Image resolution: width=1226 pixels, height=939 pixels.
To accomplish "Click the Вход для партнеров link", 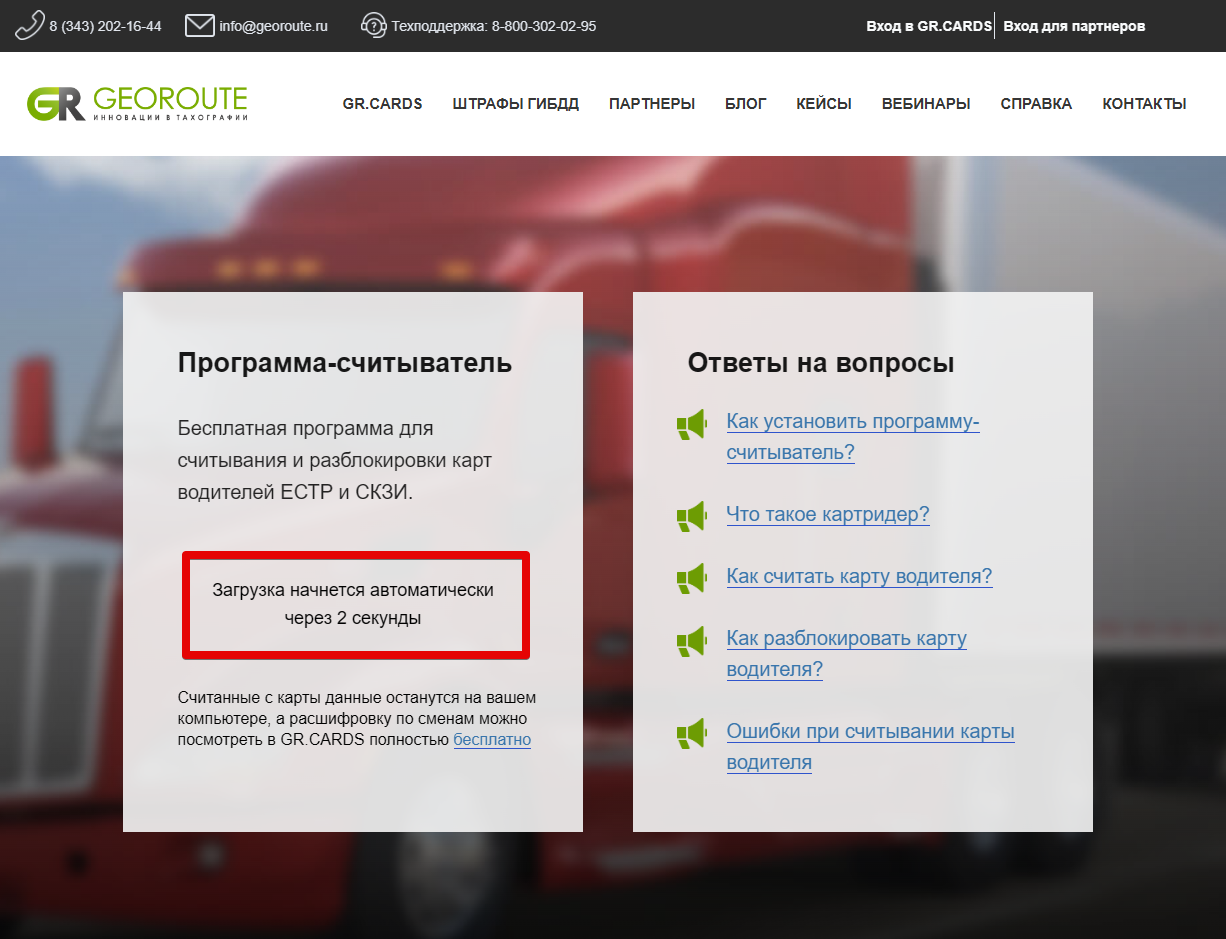I will coord(1073,26).
